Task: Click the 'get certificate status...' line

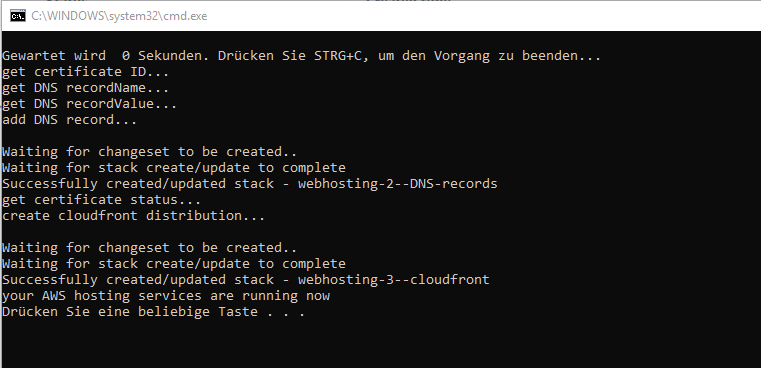Action: click(x=102, y=200)
